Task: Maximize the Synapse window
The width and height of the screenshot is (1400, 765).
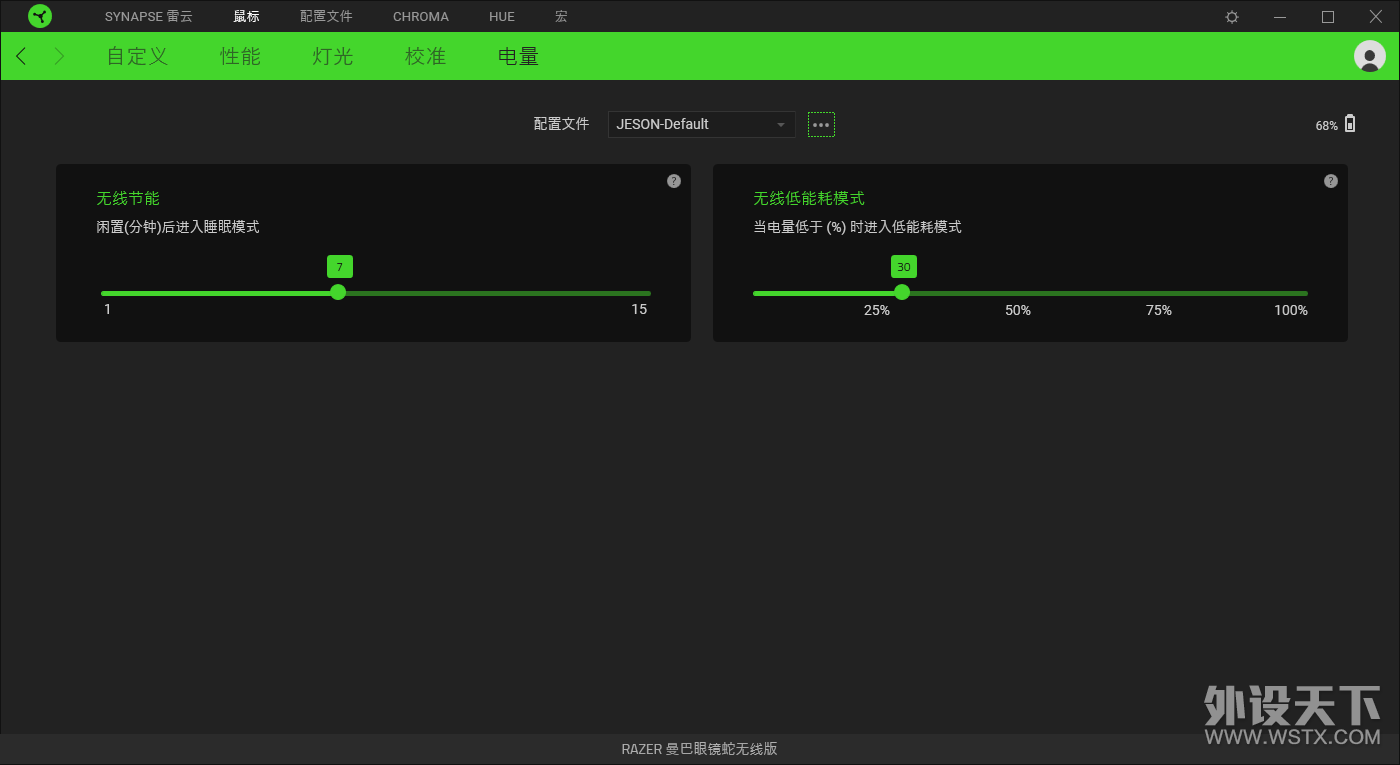Action: tap(1328, 17)
